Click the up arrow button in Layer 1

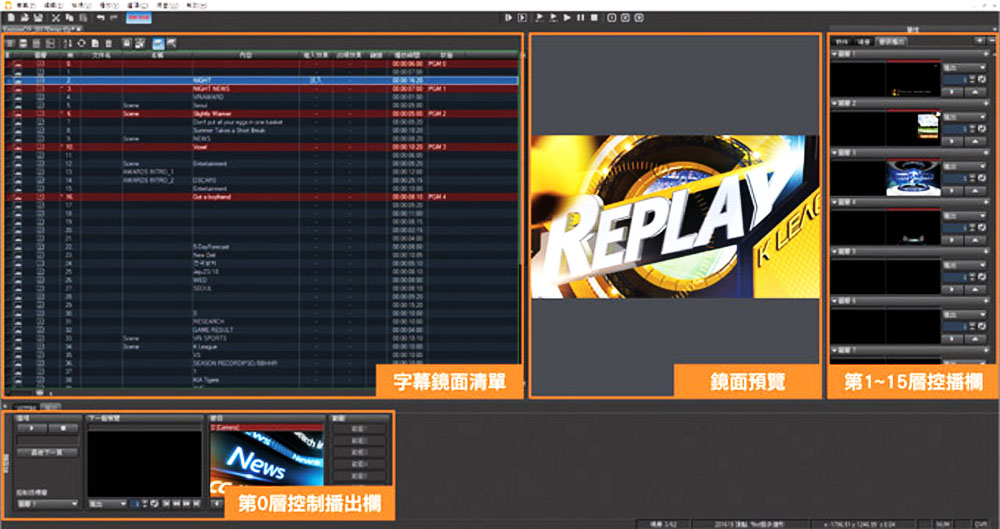tap(976, 92)
